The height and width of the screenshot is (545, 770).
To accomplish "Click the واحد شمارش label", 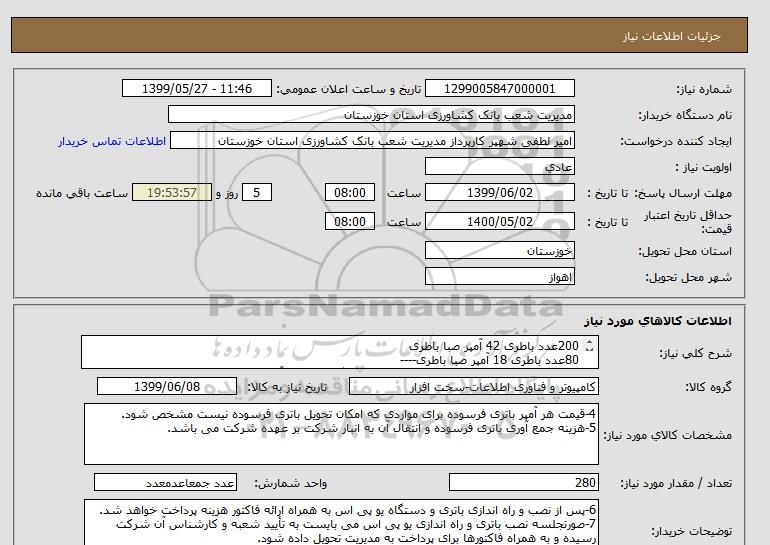I will [291, 484].
